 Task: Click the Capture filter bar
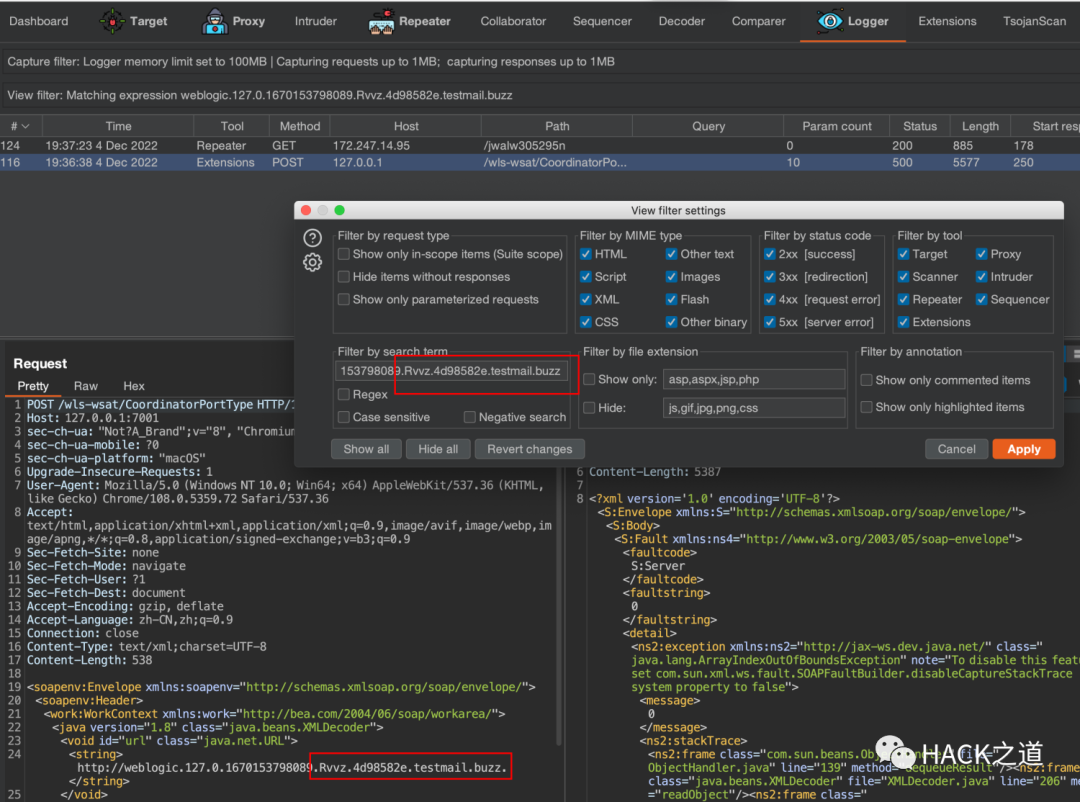(x=540, y=61)
